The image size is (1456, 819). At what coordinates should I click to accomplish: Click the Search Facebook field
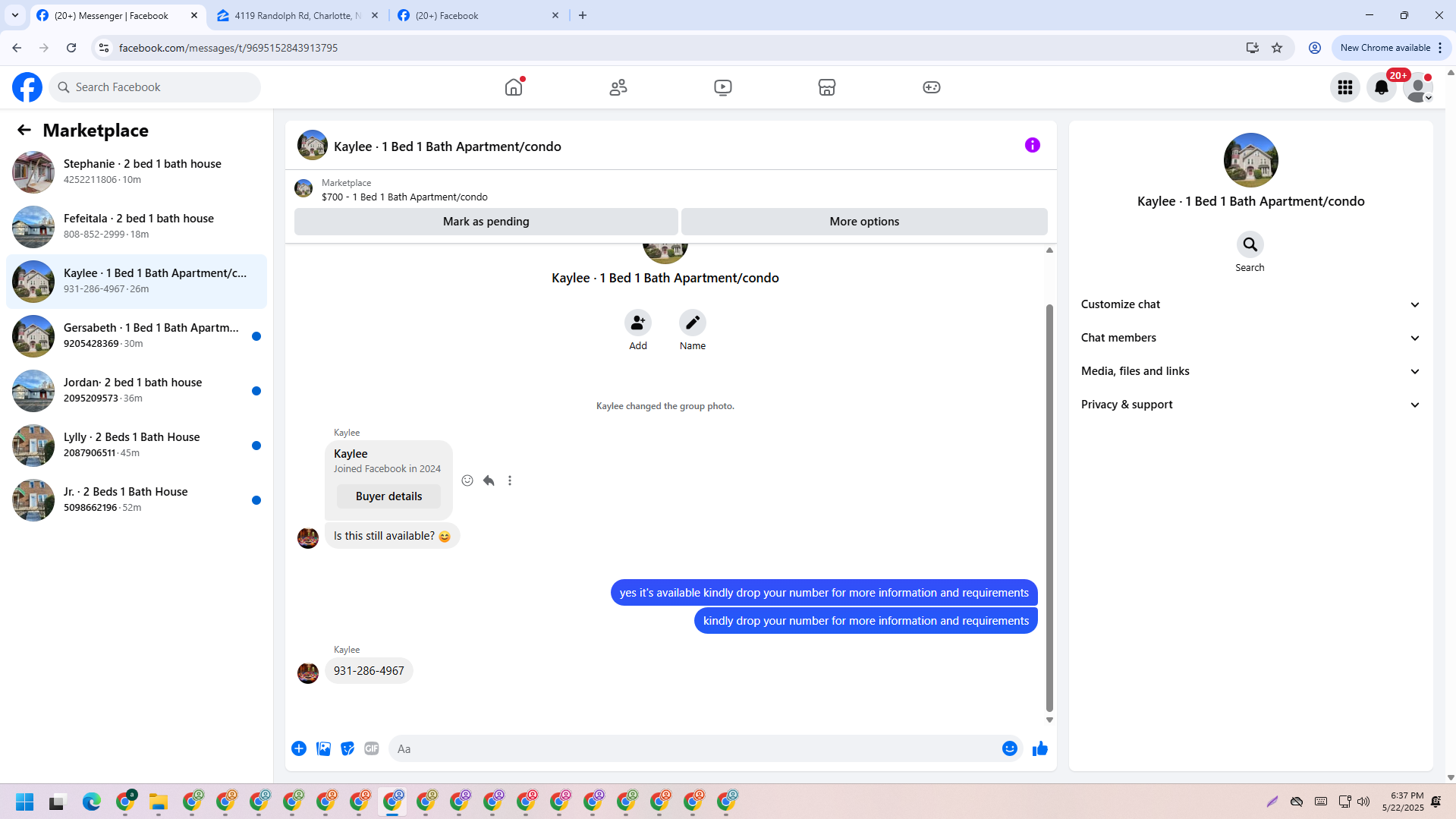(x=155, y=87)
